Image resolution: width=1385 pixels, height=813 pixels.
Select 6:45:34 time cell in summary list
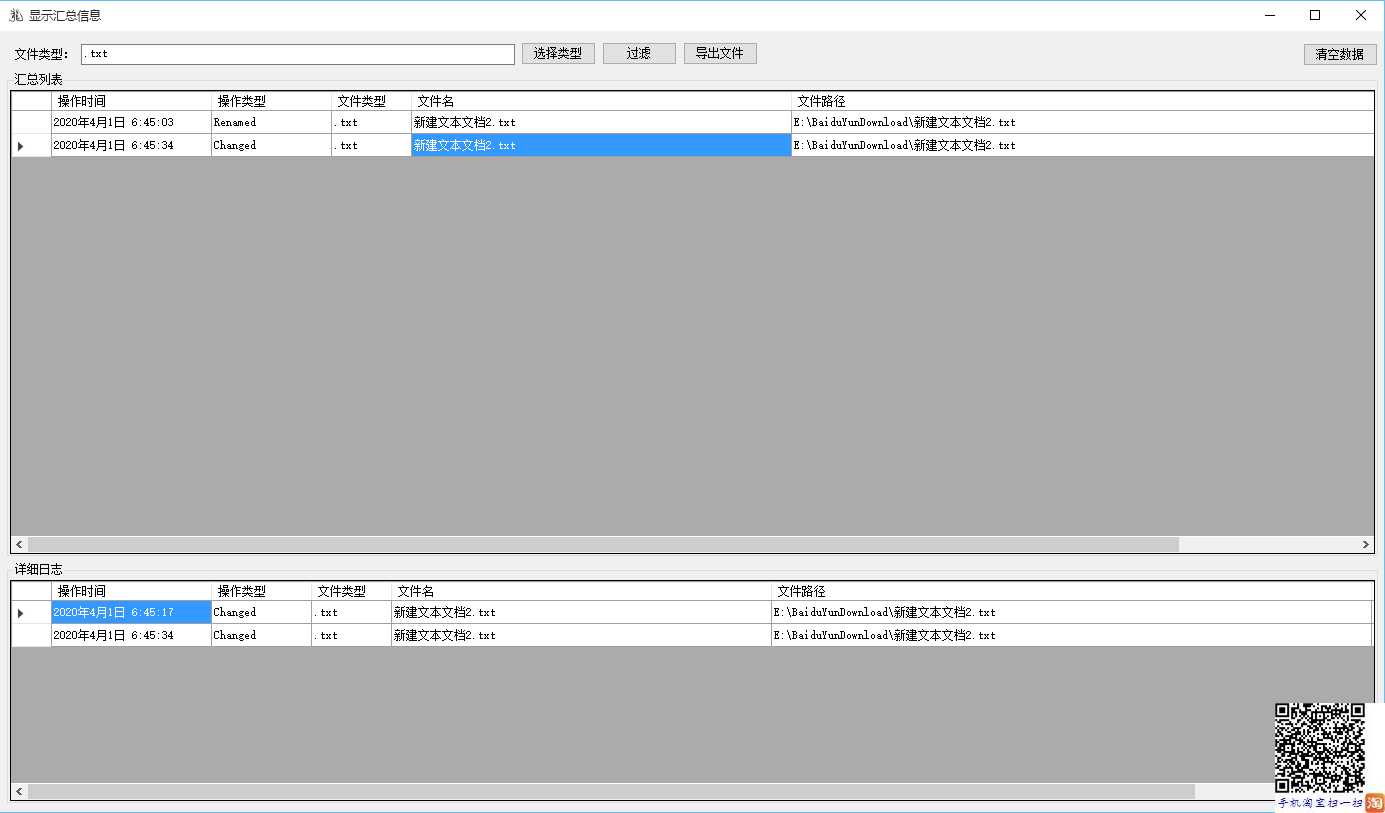pos(131,145)
